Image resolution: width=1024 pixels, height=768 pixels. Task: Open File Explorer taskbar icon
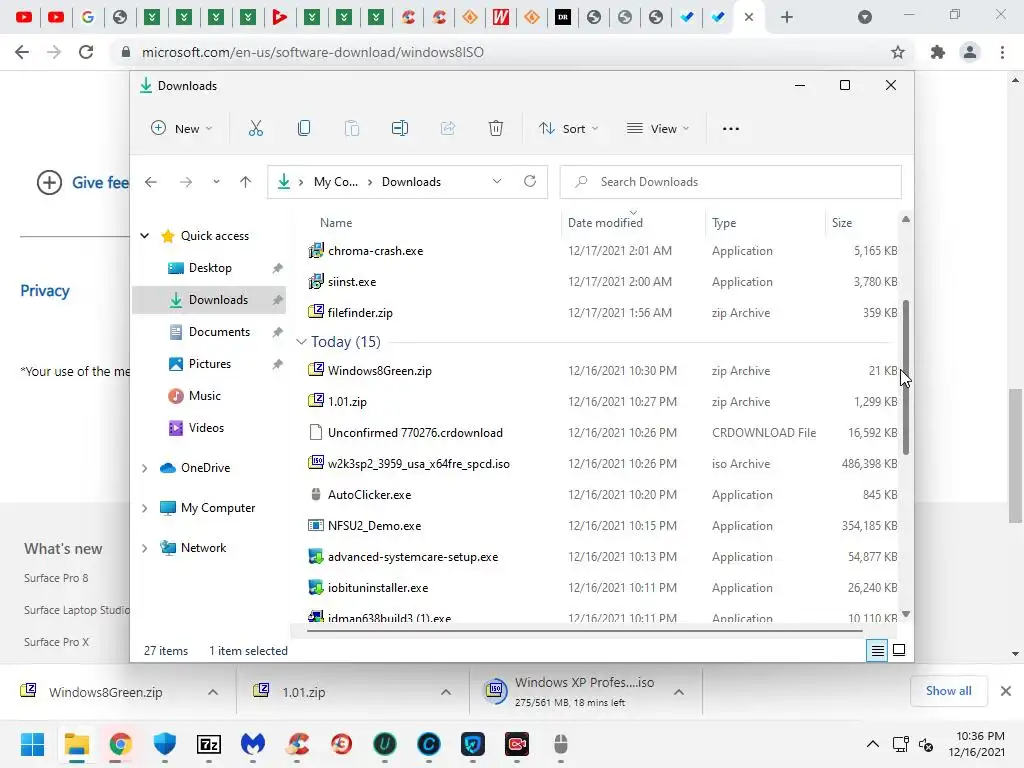(x=76, y=744)
